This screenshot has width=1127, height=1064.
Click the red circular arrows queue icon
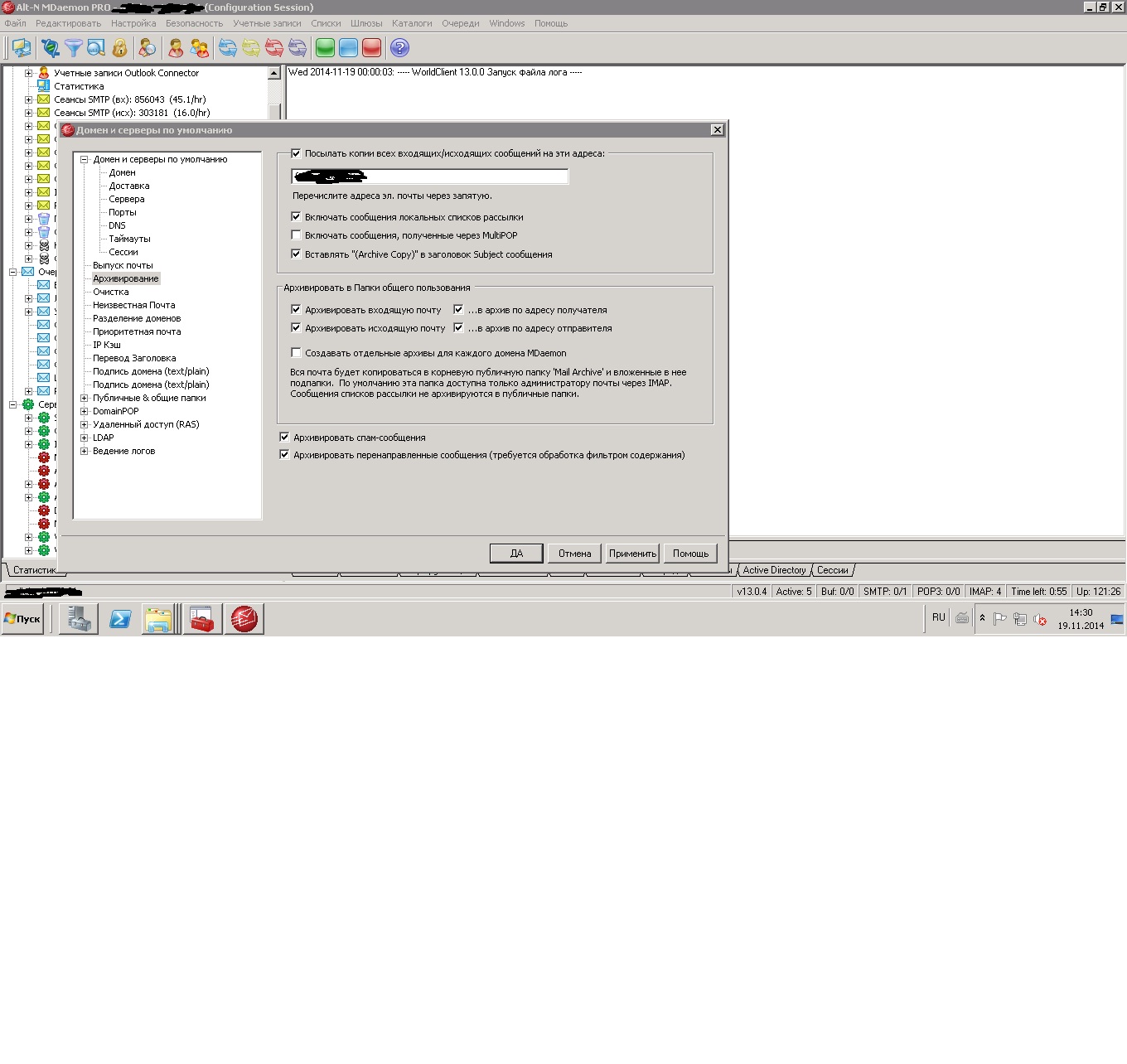[x=273, y=48]
